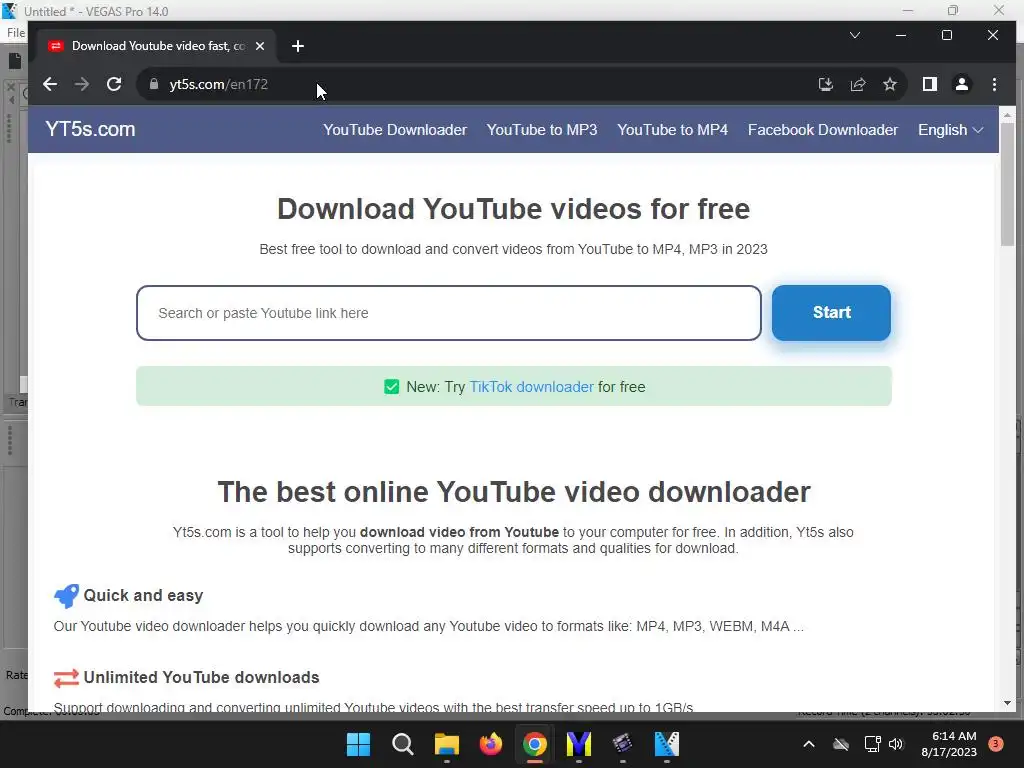Open Chrome three-dot menu
1024x768 pixels.
[x=994, y=84]
